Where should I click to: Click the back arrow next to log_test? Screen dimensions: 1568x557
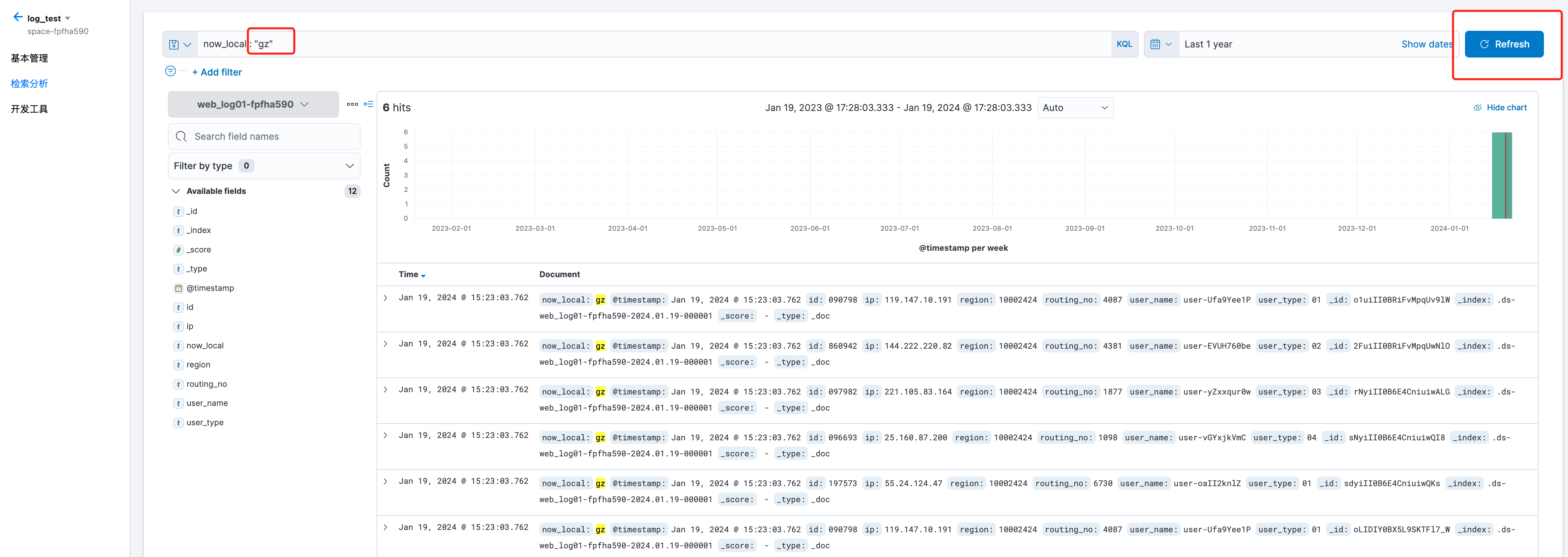coord(18,17)
